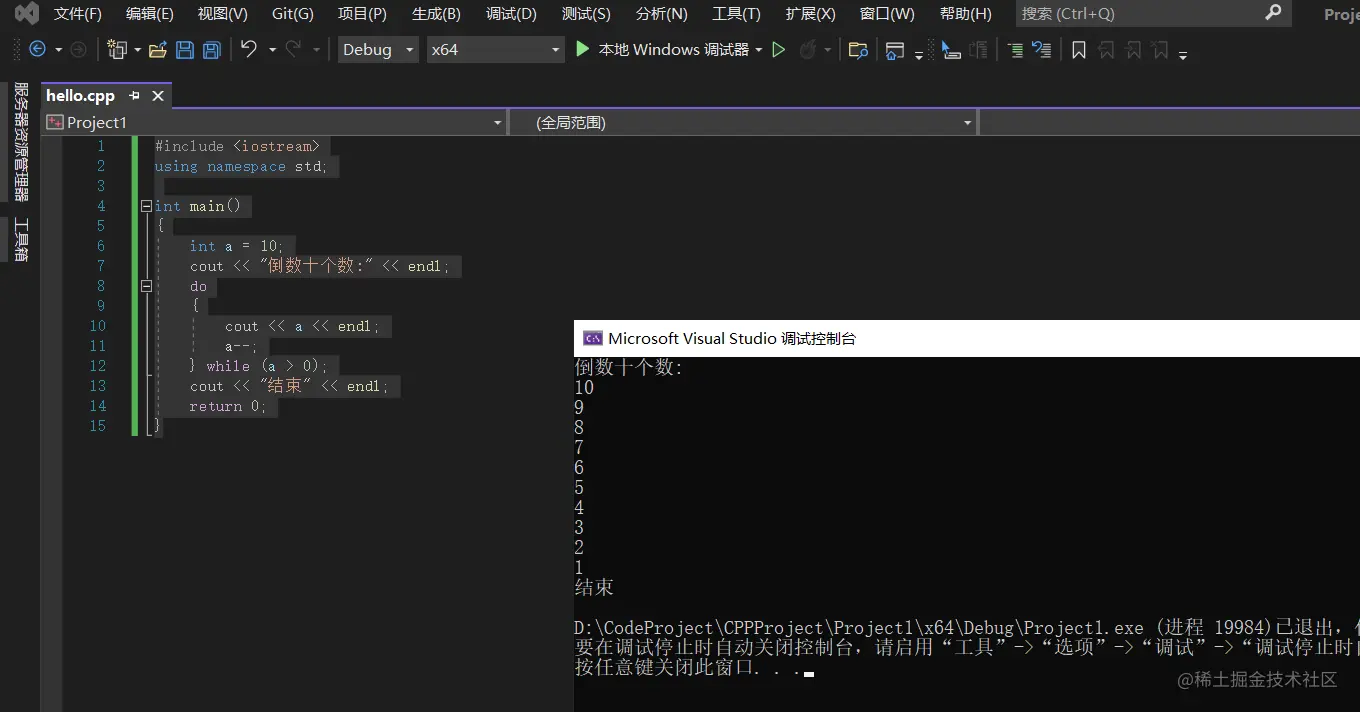Click the Save All icon
This screenshot has width=1360, height=712.
[211, 49]
